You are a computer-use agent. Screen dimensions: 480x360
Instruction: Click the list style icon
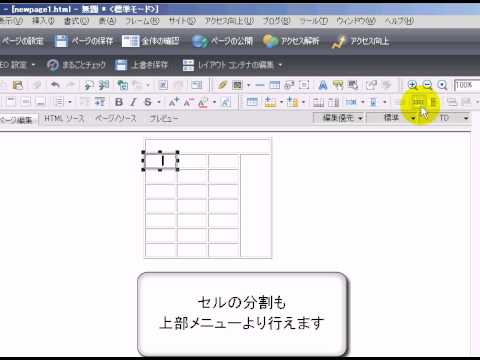(59, 101)
